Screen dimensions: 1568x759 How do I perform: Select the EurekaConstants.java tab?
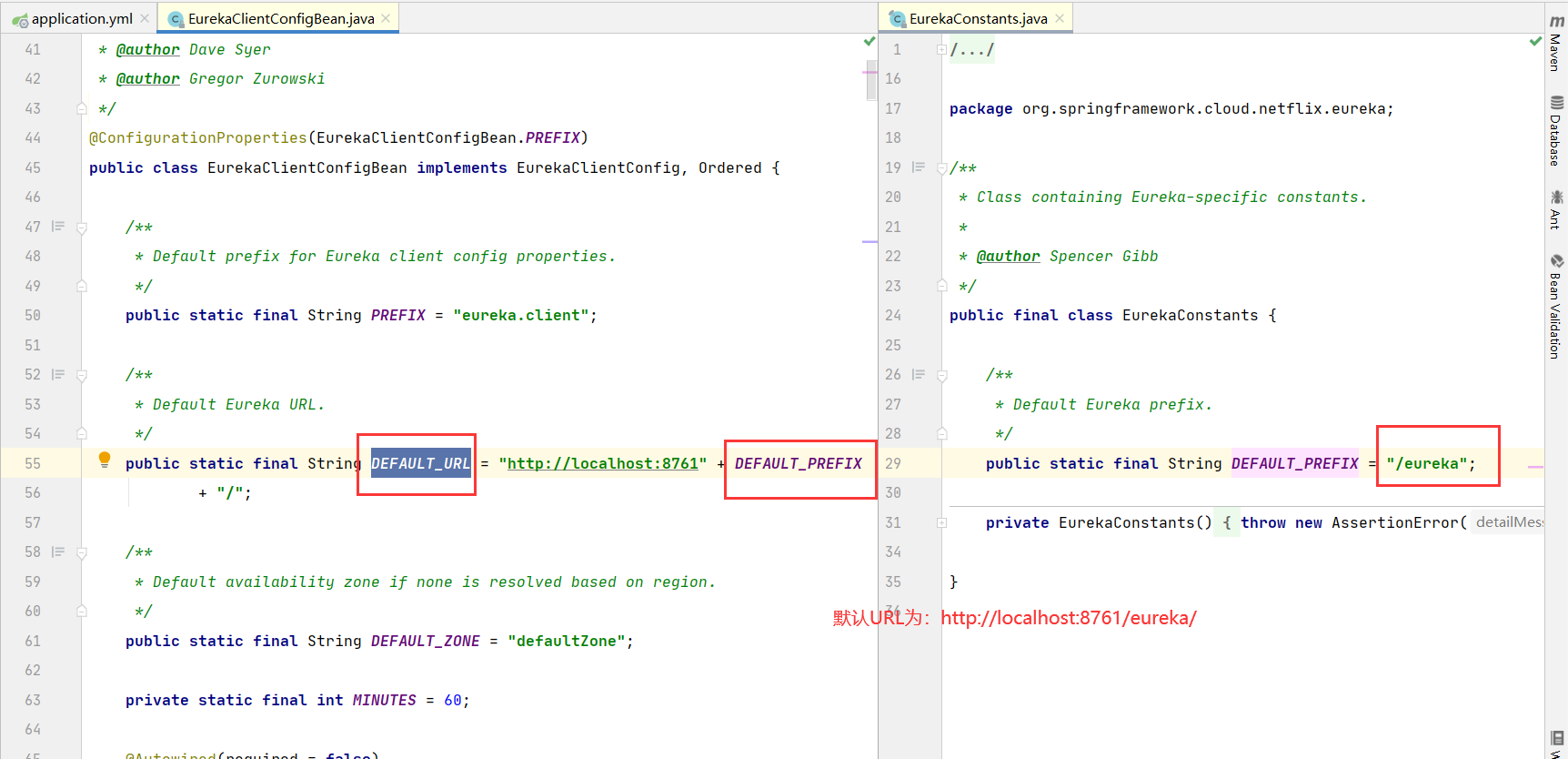pyautogui.click(x=978, y=18)
